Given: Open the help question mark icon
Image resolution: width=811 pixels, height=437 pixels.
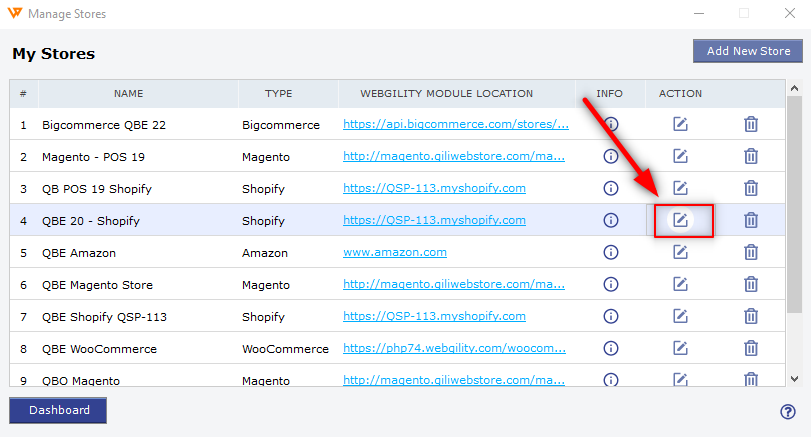Looking at the screenshot, I should (787, 412).
